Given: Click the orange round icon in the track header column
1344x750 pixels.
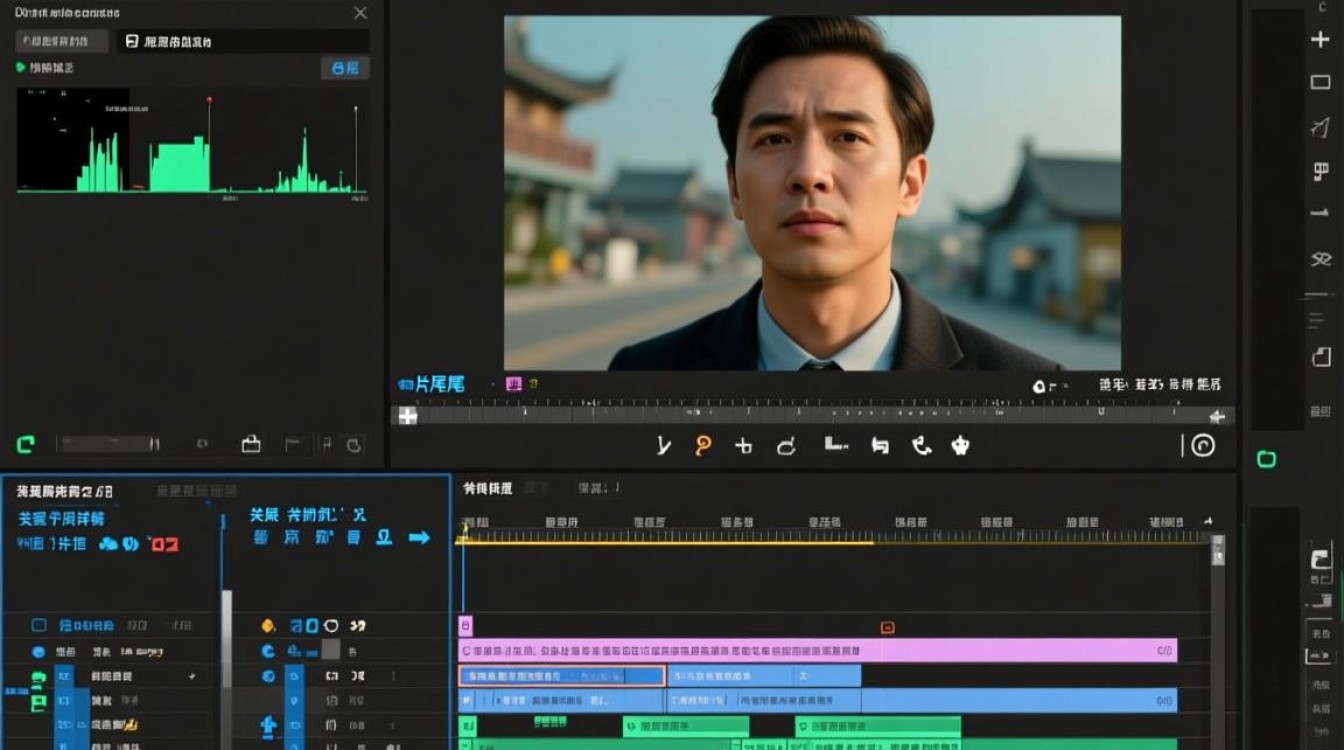Looking at the screenshot, I should pyautogui.click(x=268, y=626).
